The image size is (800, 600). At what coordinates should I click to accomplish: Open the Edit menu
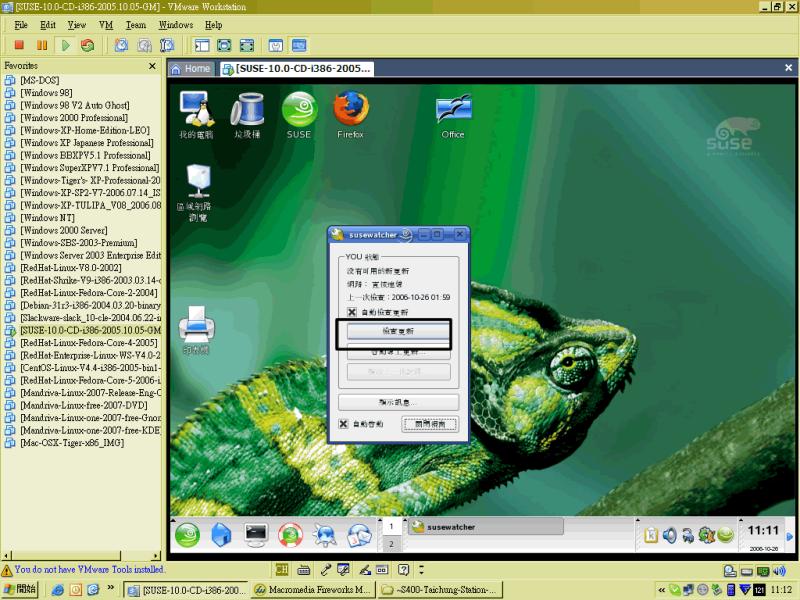(48, 25)
